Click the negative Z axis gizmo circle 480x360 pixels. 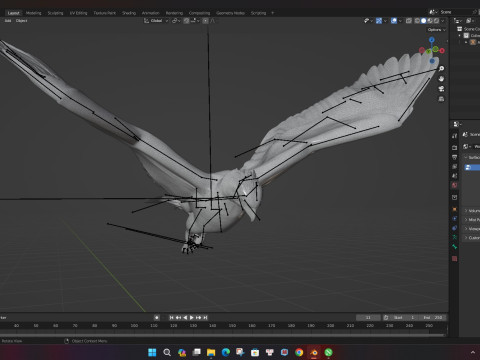432,61
